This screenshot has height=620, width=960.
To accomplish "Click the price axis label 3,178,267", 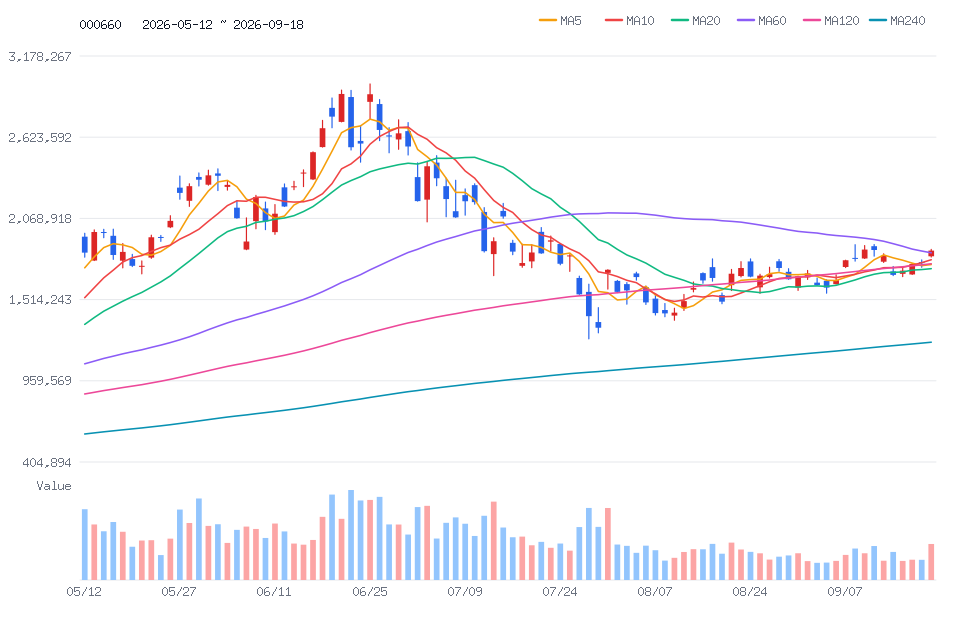I will [40, 56].
